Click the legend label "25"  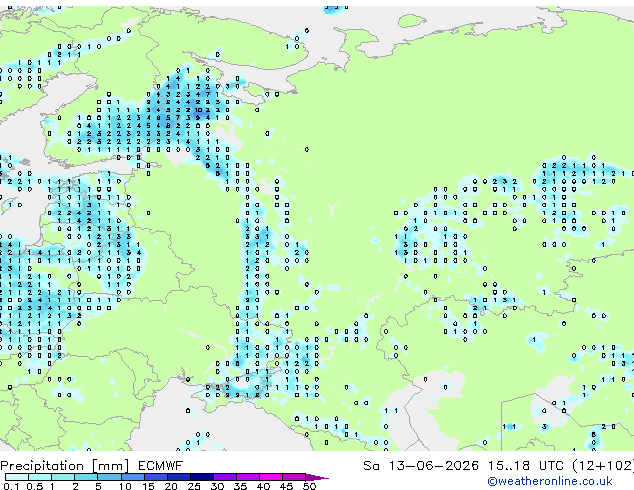194,486
